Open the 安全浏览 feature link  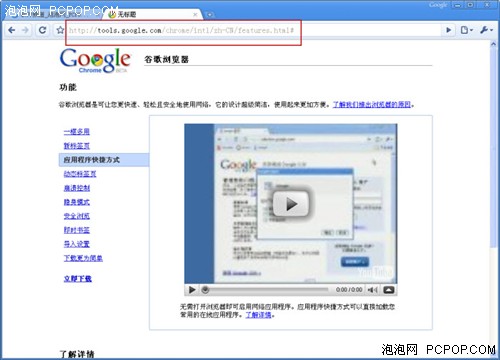point(77,216)
